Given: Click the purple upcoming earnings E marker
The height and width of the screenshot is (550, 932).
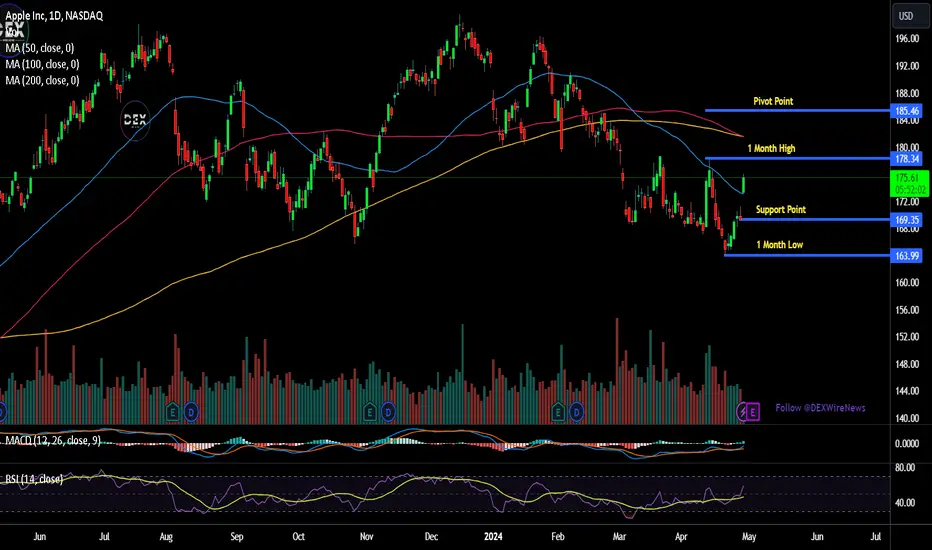Looking at the screenshot, I should coord(753,411).
